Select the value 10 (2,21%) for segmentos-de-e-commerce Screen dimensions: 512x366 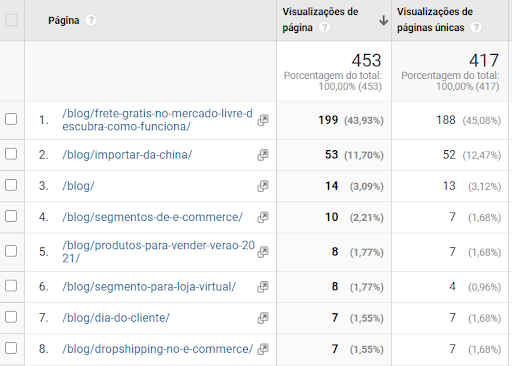click(354, 217)
